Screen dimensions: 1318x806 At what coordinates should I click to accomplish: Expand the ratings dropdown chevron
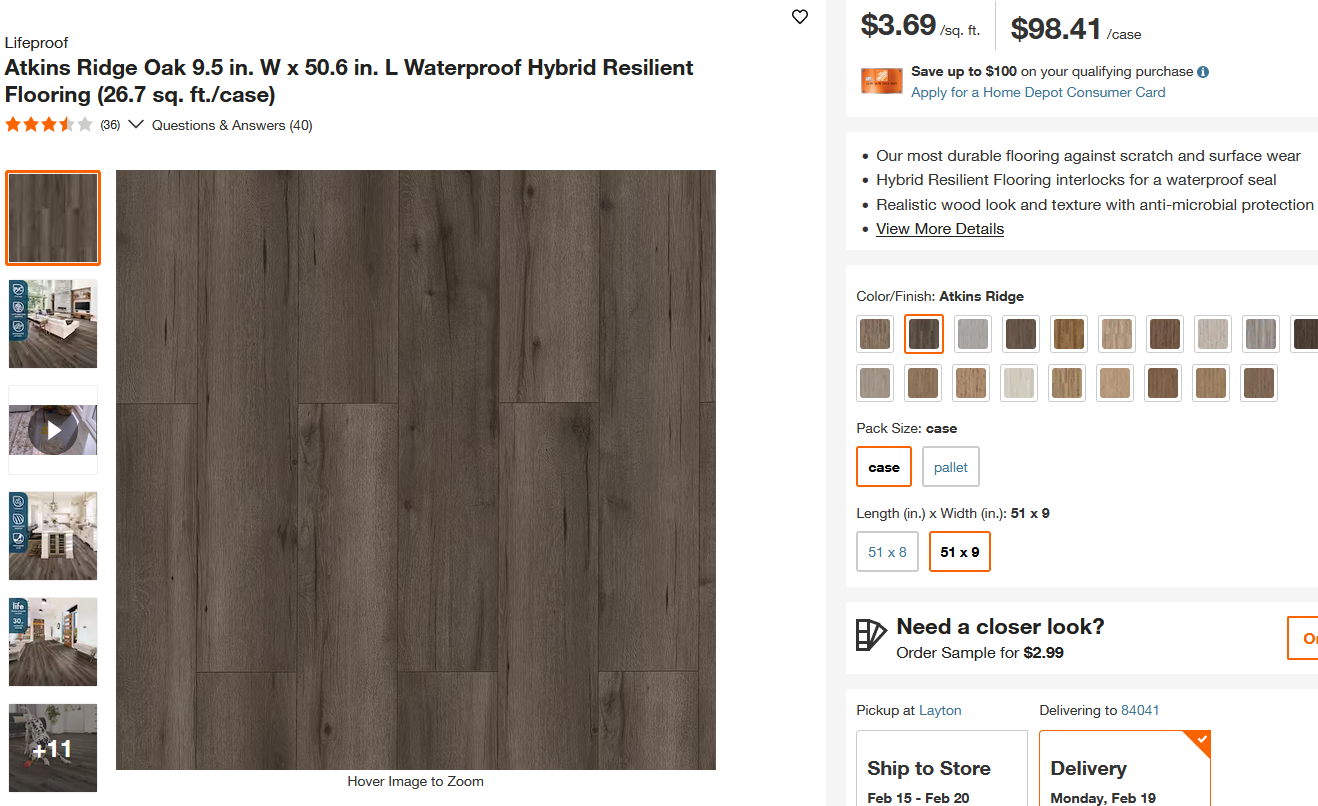click(x=136, y=125)
